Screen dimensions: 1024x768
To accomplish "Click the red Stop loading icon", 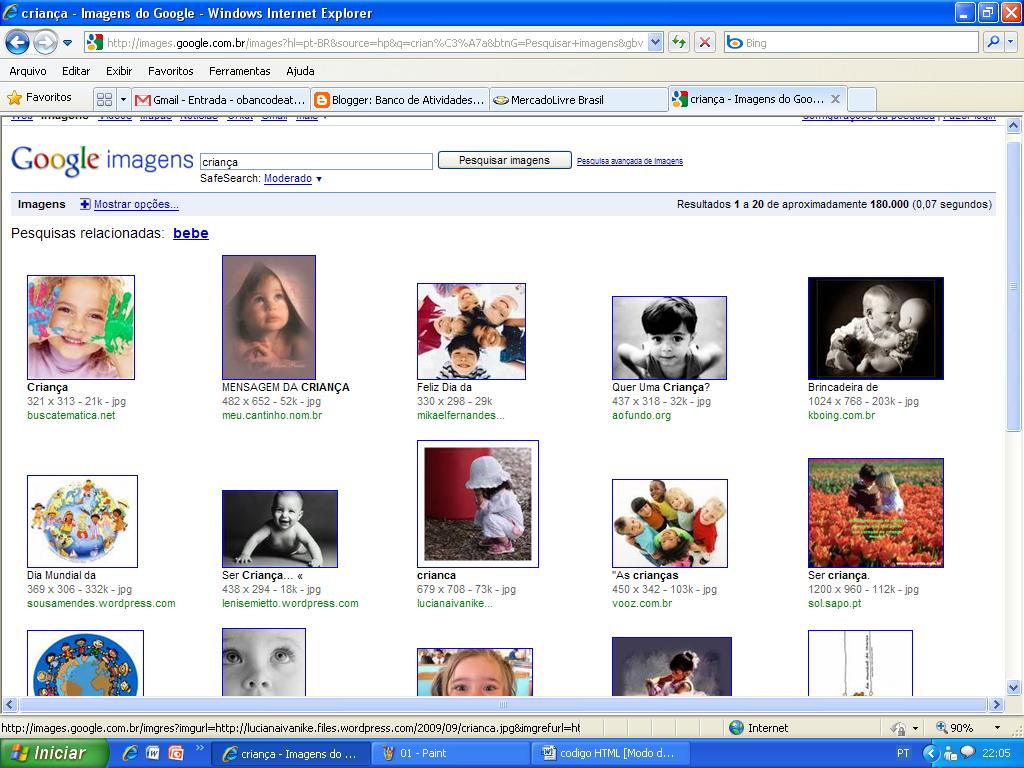I will click(x=705, y=42).
